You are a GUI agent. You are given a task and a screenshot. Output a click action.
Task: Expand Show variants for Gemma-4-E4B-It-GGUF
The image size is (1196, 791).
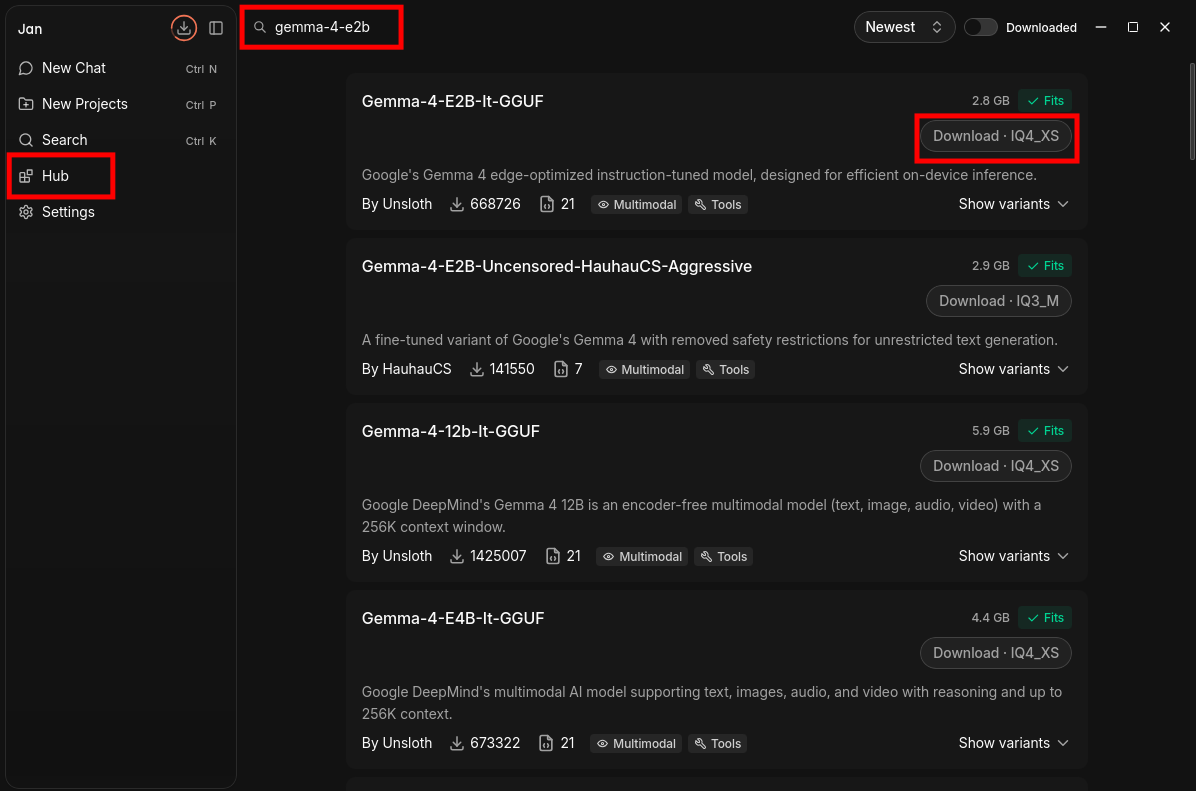1013,743
